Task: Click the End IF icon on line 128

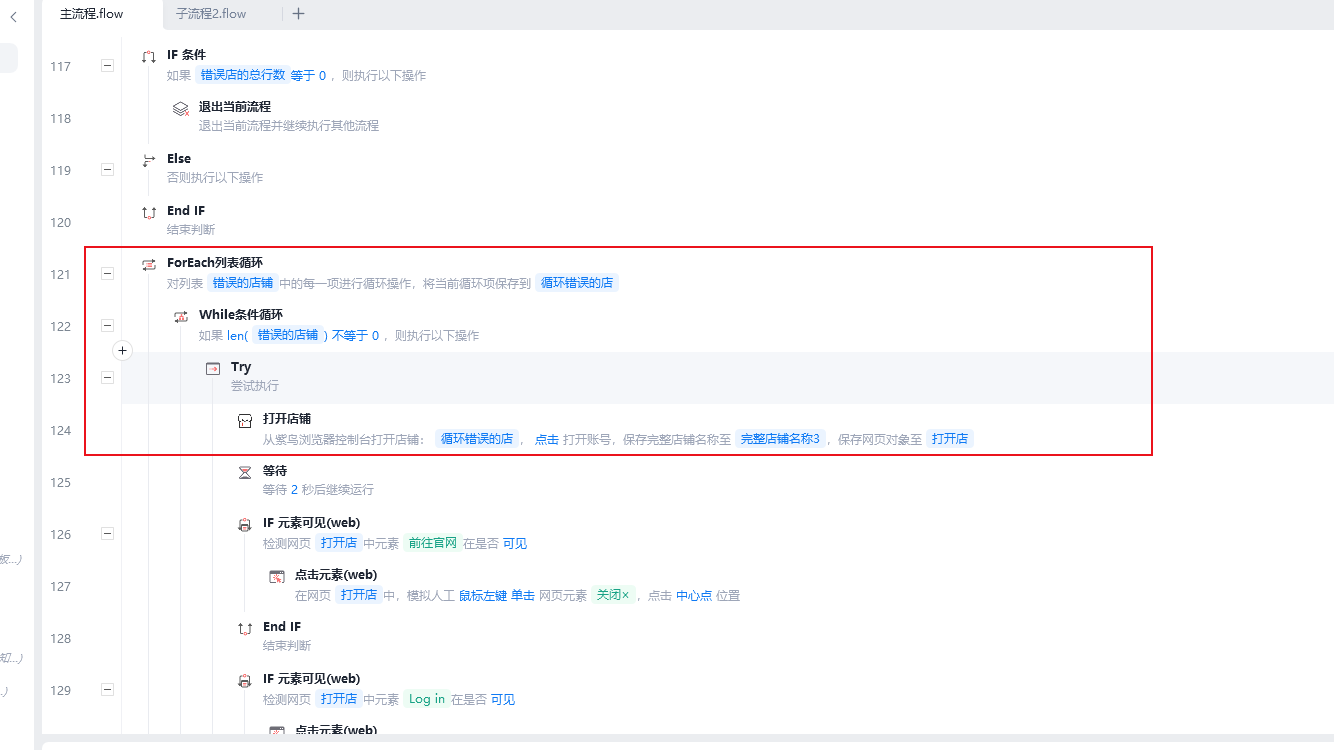Action: tap(245, 628)
